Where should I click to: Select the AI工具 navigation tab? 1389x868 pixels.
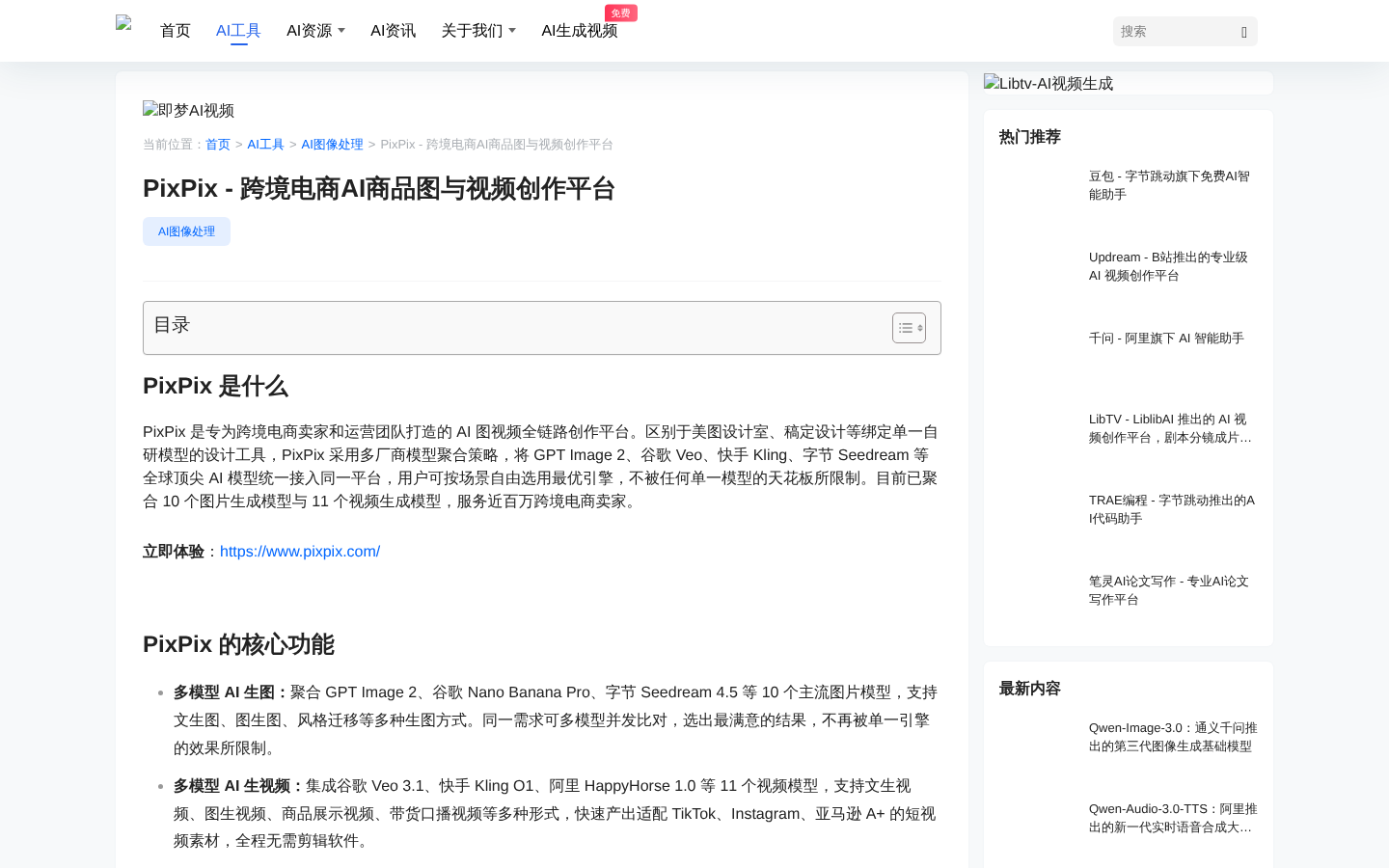tap(238, 31)
